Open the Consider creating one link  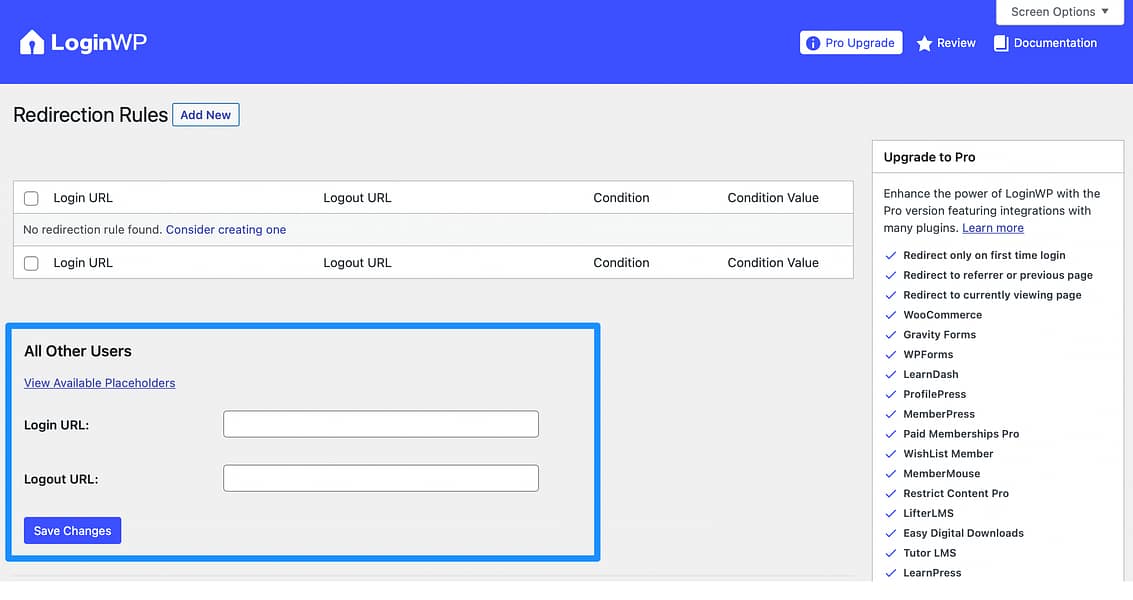pyautogui.click(x=225, y=229)
